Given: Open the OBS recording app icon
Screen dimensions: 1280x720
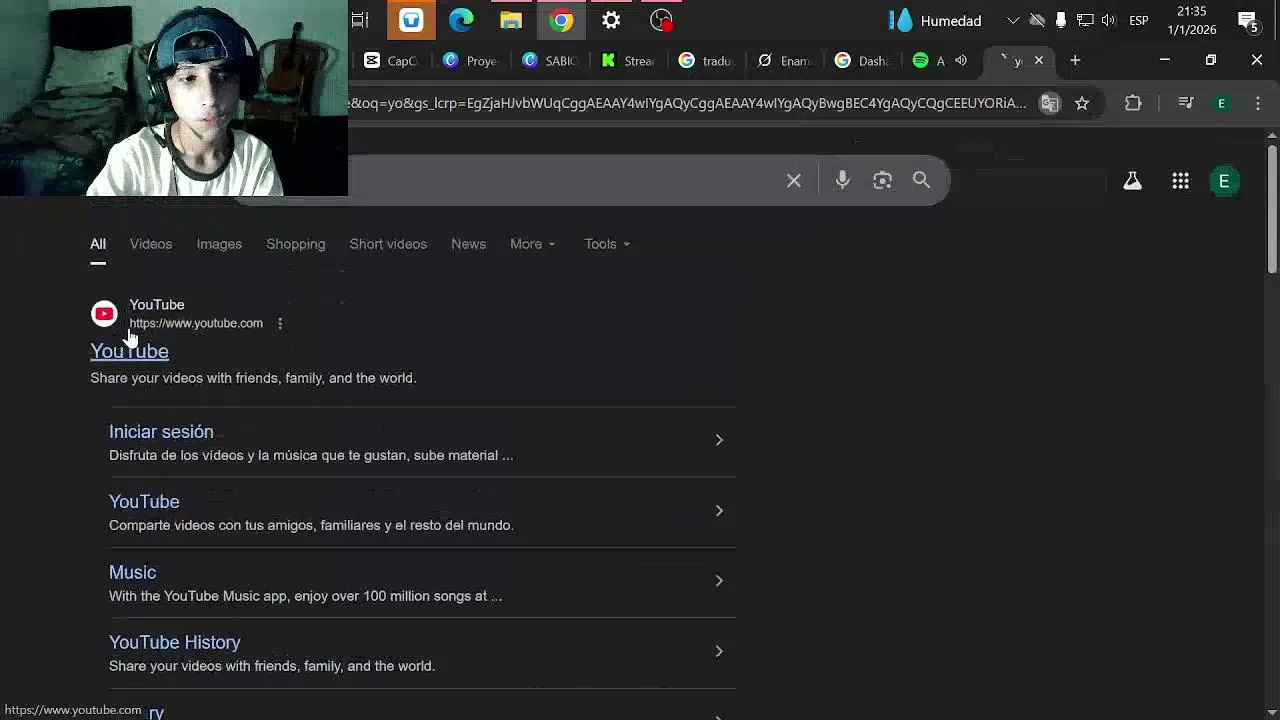Looking at the screenshot, I should pyautogui.click(x=661, y=20).
